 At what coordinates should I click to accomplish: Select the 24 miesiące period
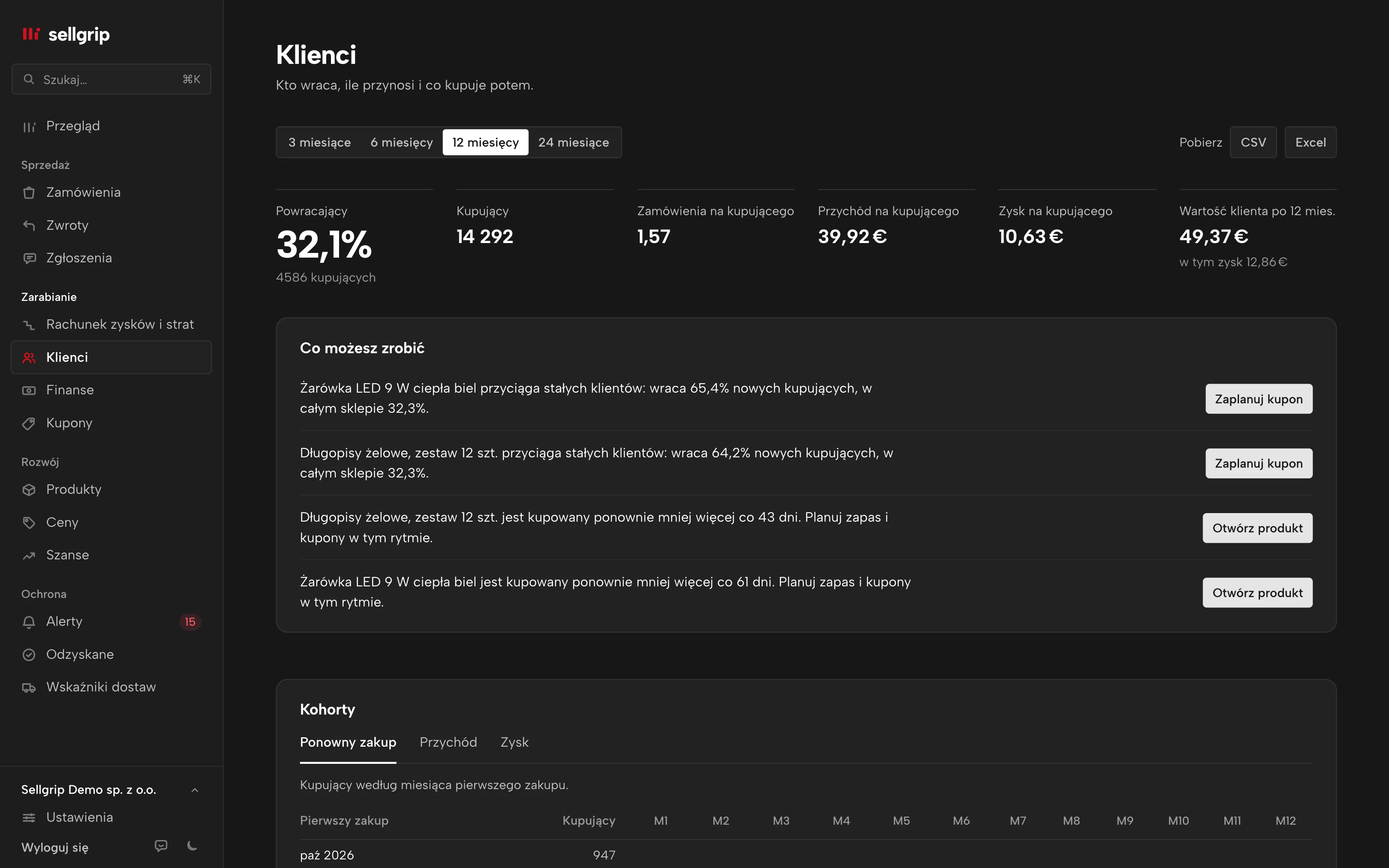pos(574,142)
